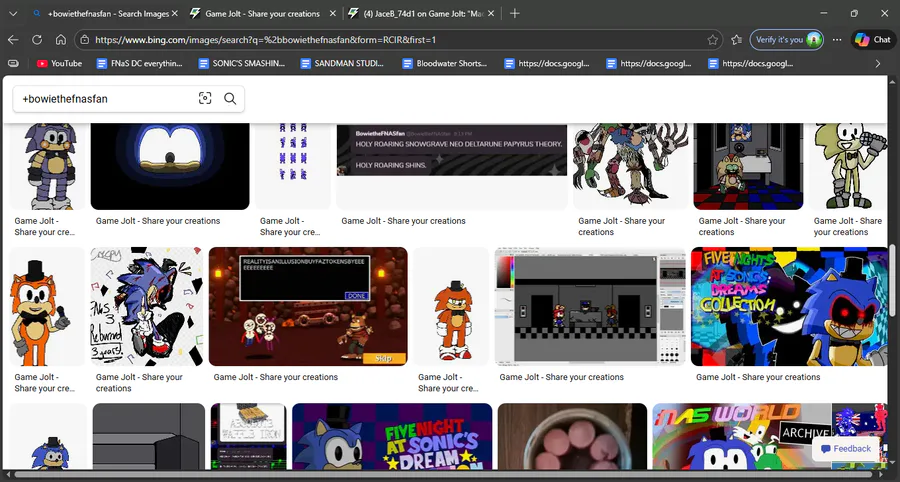
Task: Close the +bowiethefnasfan Search Images tab
Action: pos(176,13)
